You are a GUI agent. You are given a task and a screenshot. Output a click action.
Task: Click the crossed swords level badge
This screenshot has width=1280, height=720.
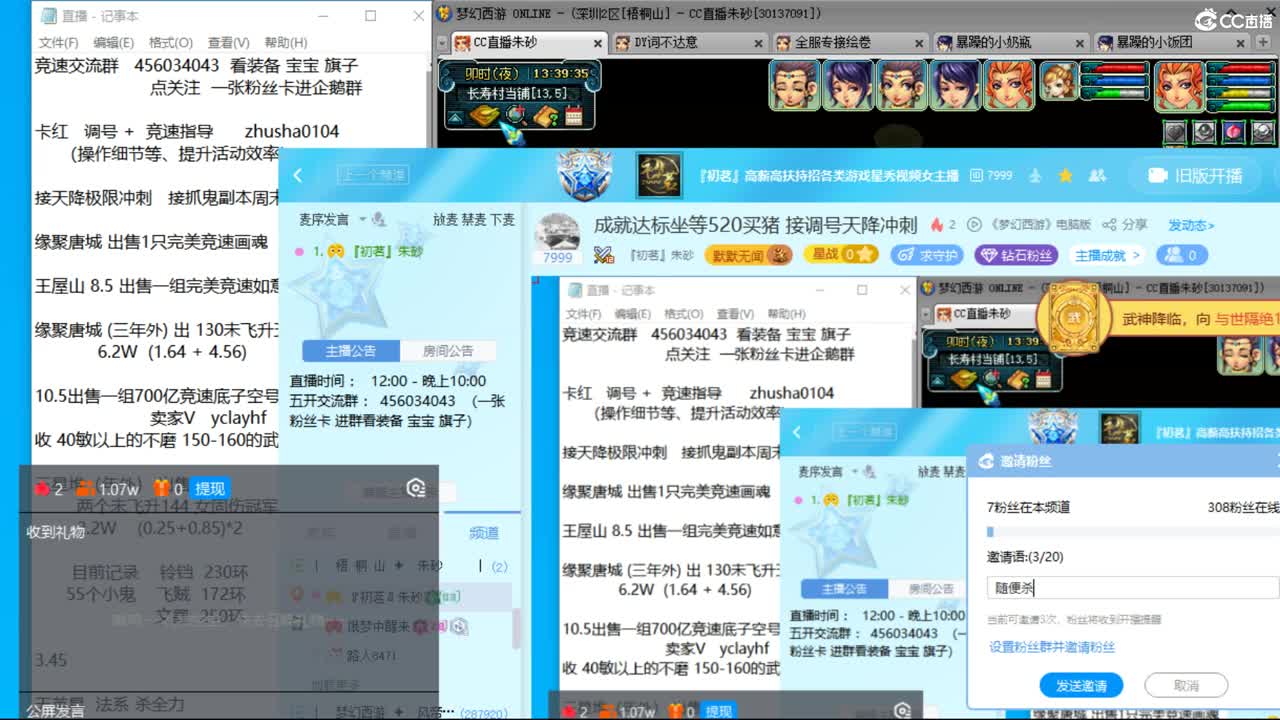pyautogui.click(x=603, y=255)
